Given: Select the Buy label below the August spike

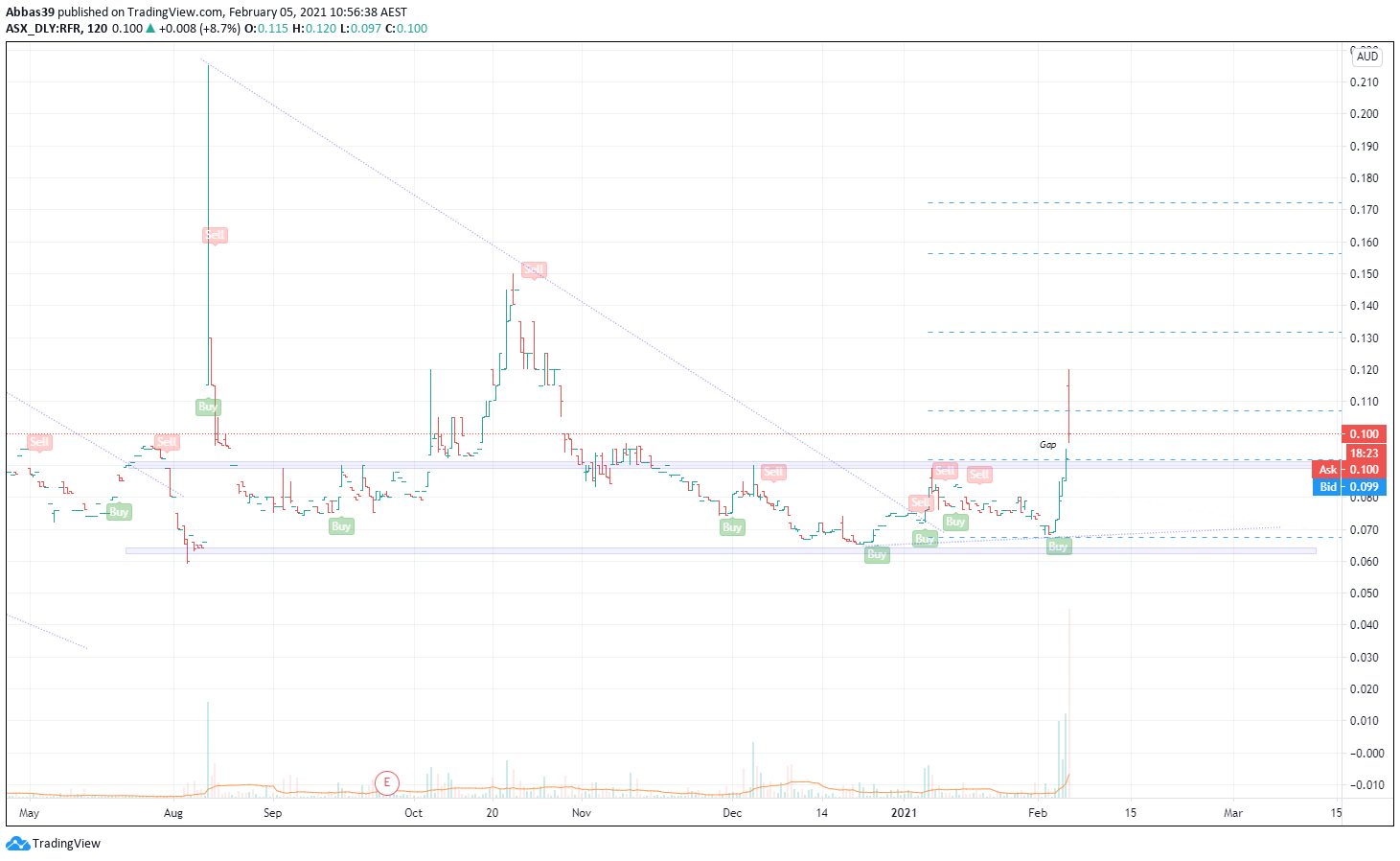Looking at the screenshot, I should [208, 407].
